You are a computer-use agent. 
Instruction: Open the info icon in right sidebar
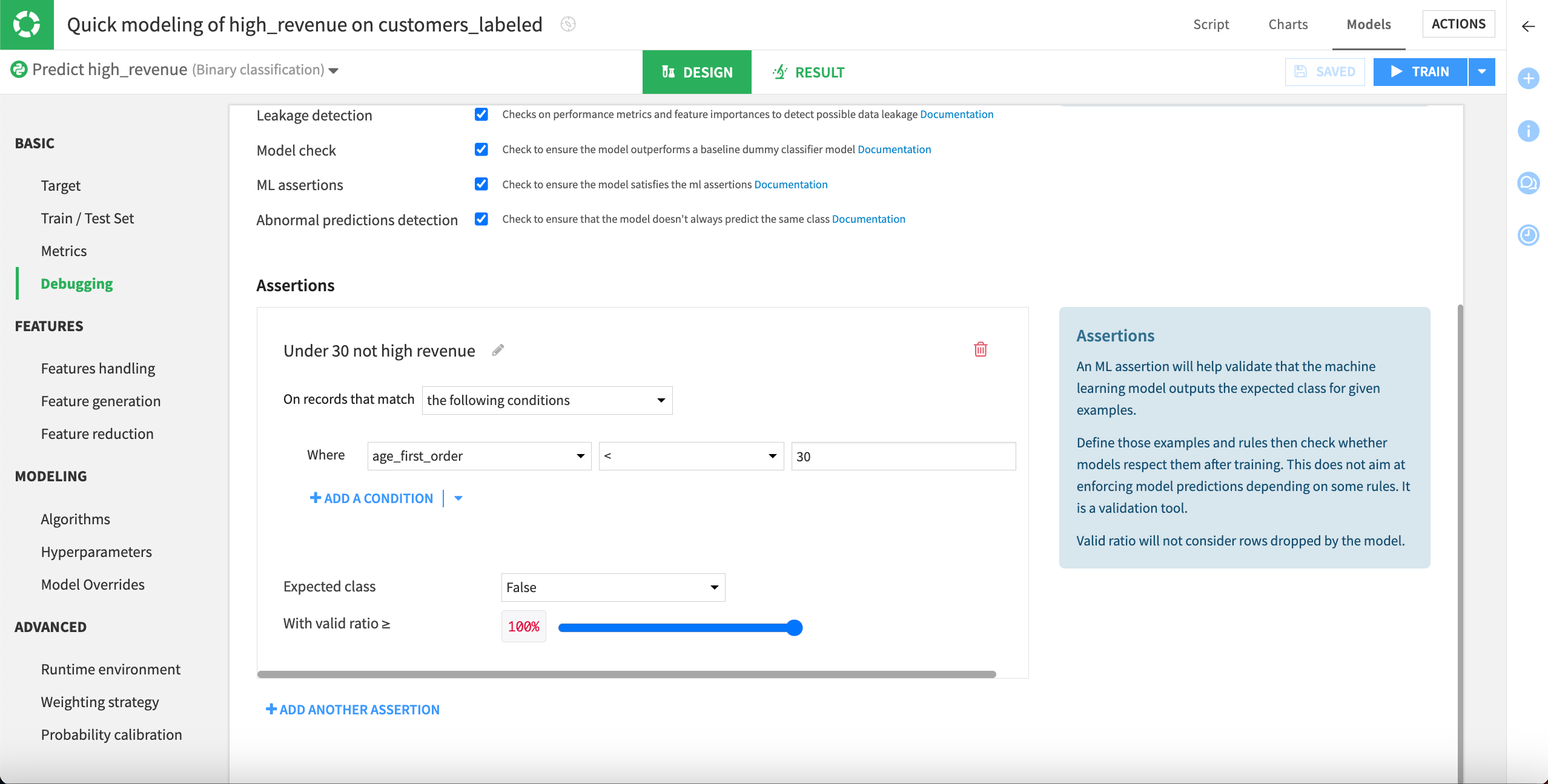click(x=1528, y=131)
